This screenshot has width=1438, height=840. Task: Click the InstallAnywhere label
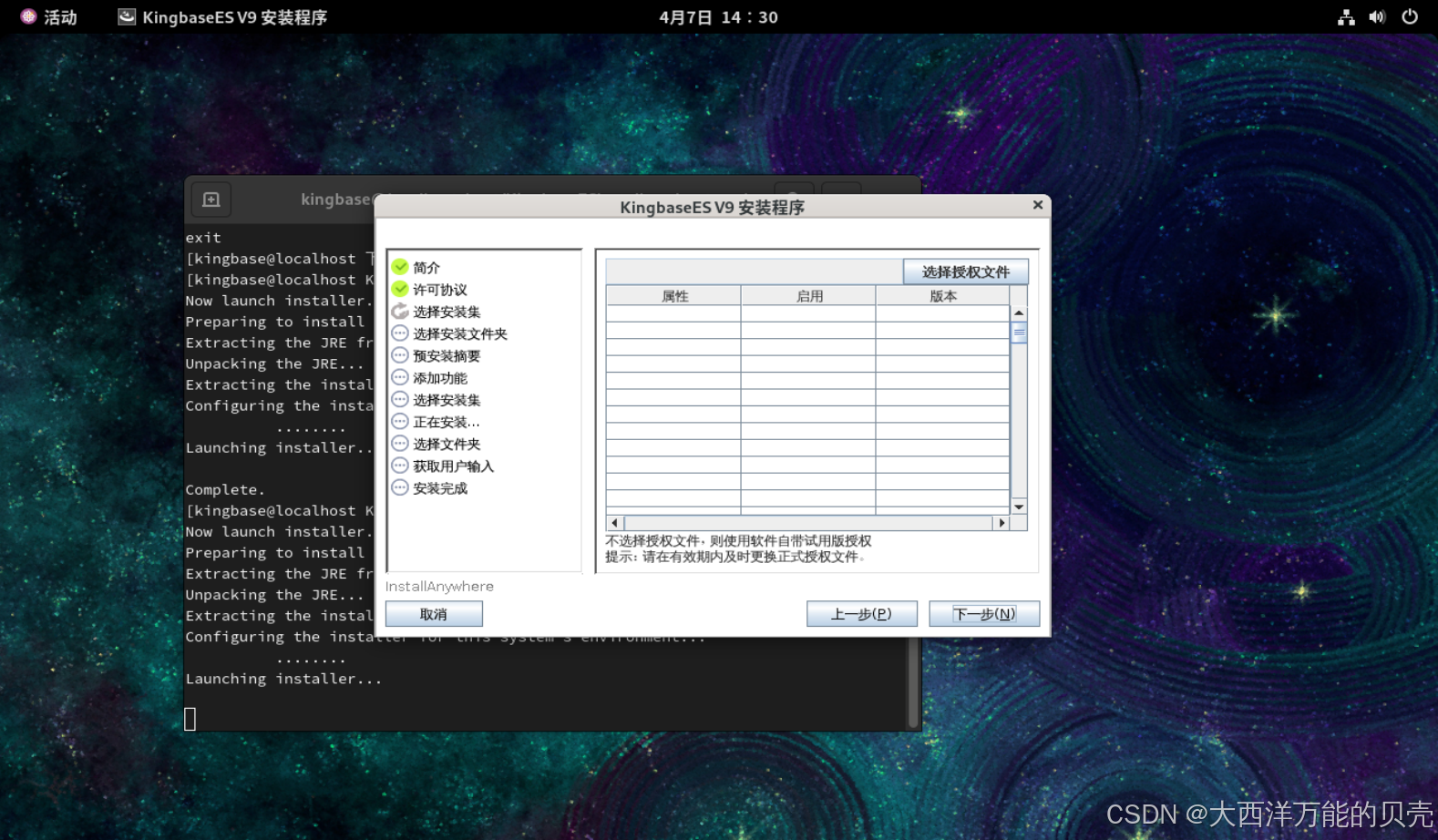[x=439, y=587]
